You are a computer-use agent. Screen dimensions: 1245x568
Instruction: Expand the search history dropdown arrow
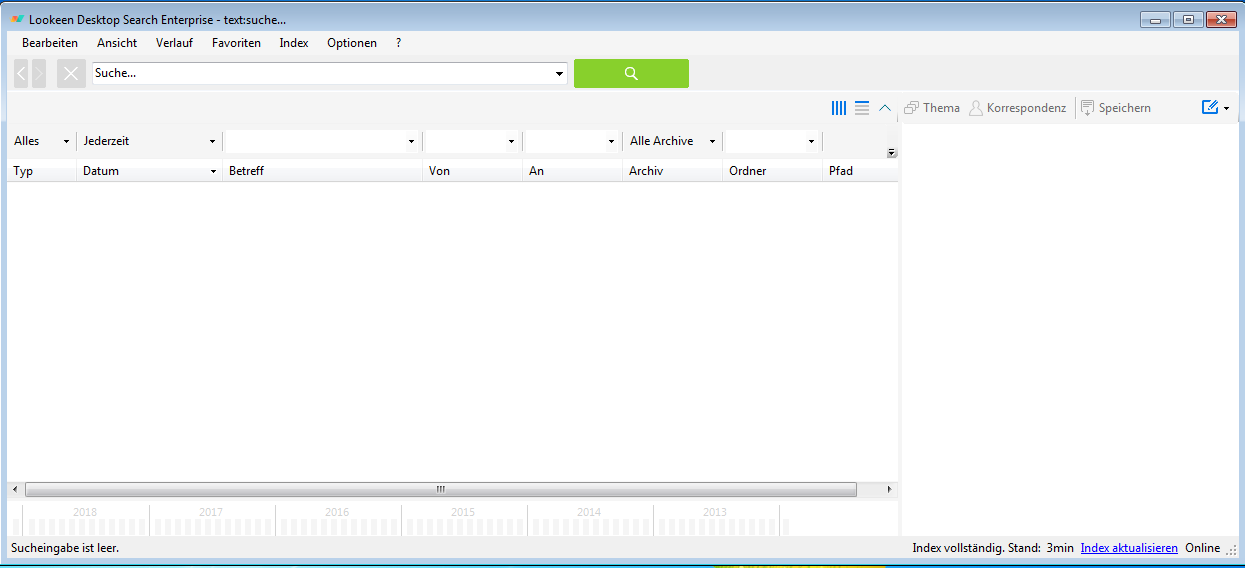[559, 74]
